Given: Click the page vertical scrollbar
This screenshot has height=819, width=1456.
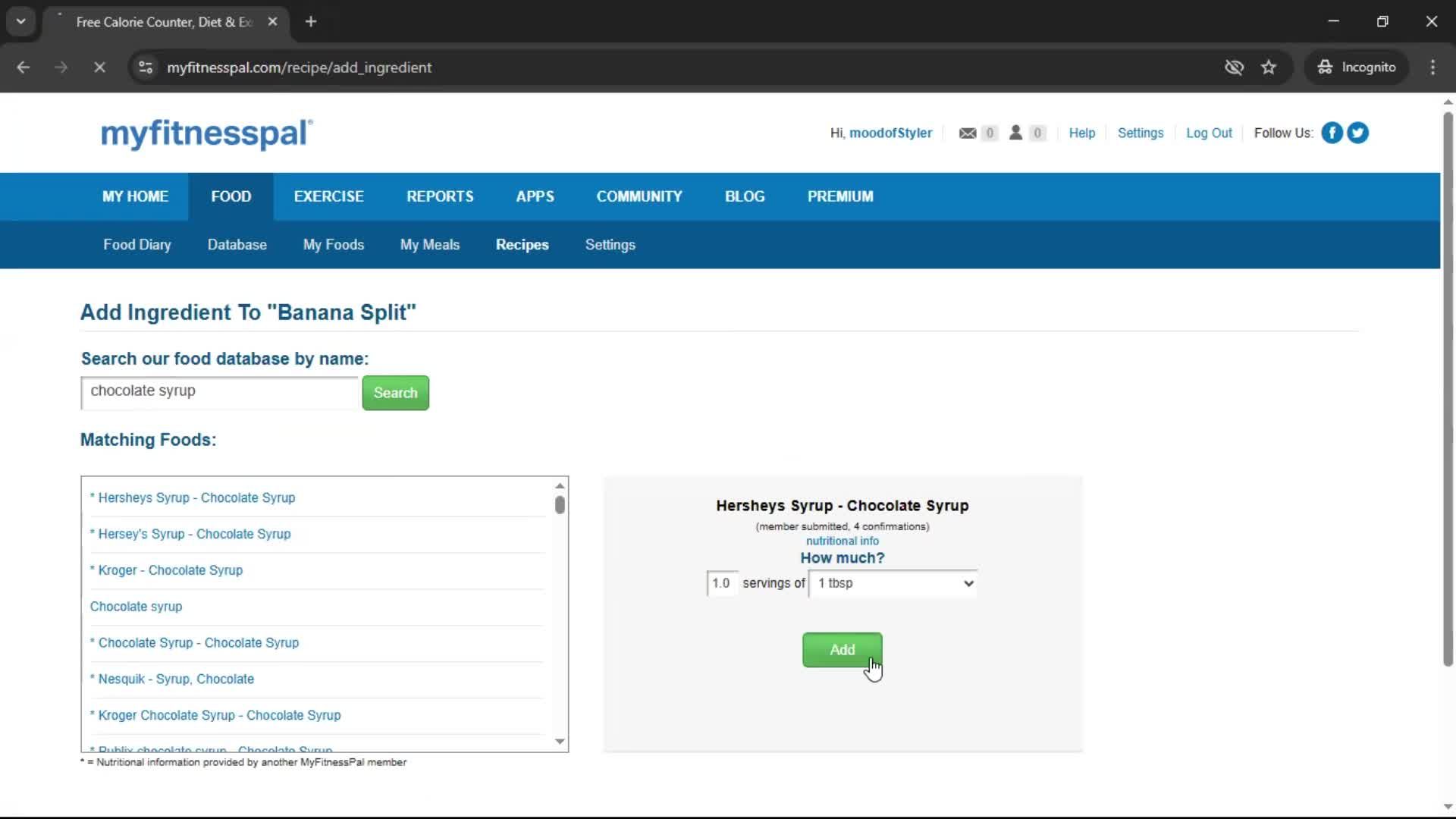Looking at the screenshot, I should pos(1448,389).
